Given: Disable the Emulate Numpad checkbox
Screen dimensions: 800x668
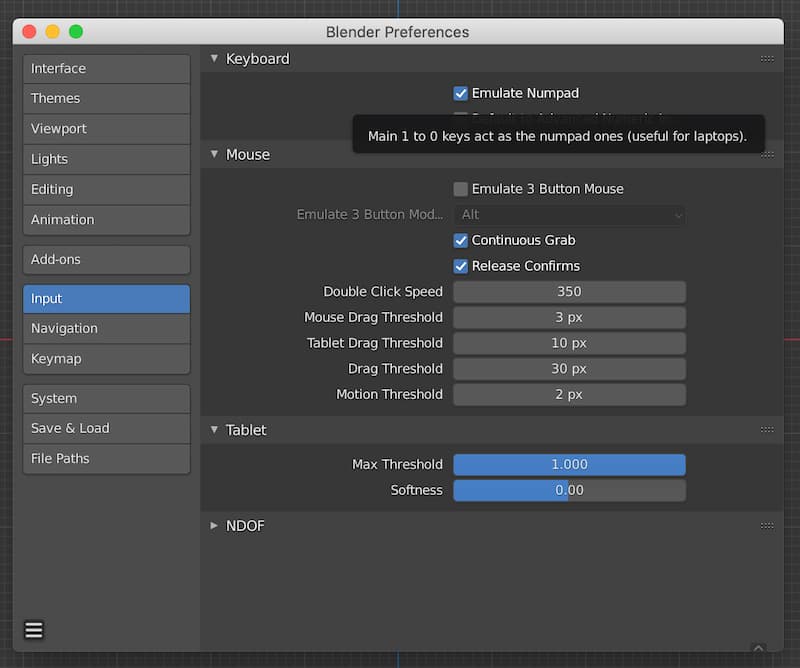Looking at the screenshot, I should [461, 93].
